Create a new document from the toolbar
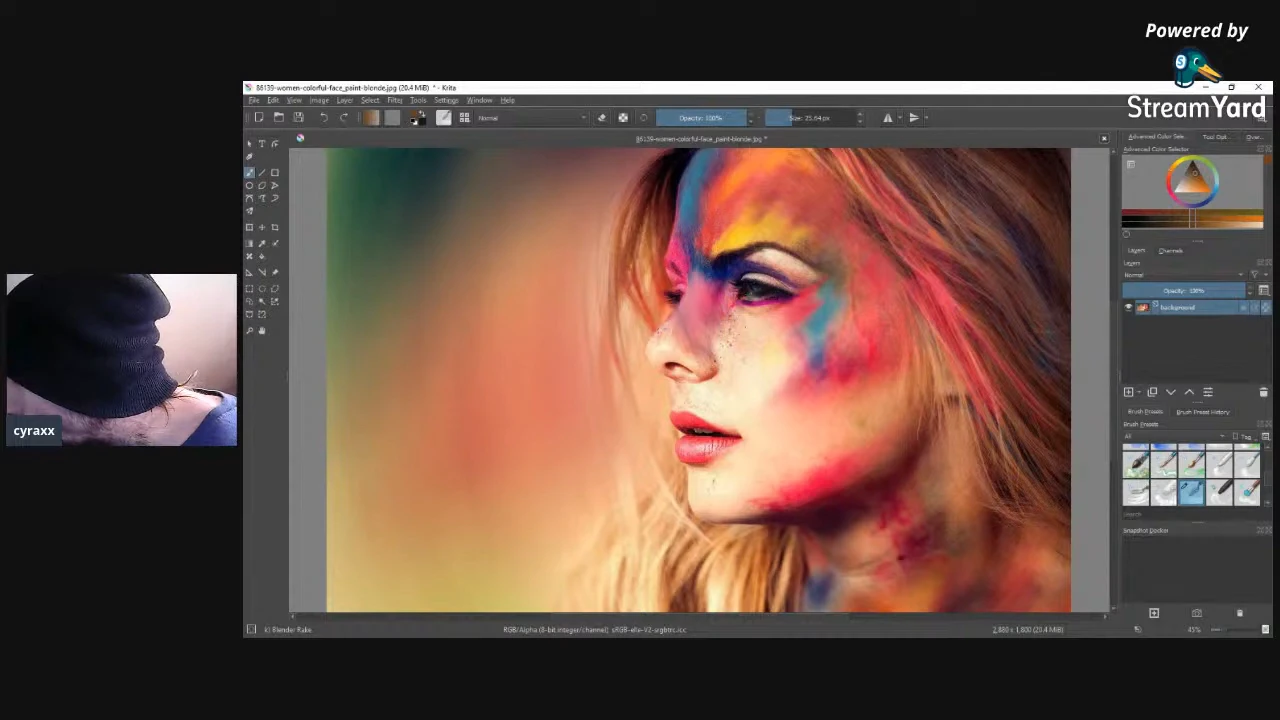The height and width of the screenshot is (720, 1280). tap(259, 118)
